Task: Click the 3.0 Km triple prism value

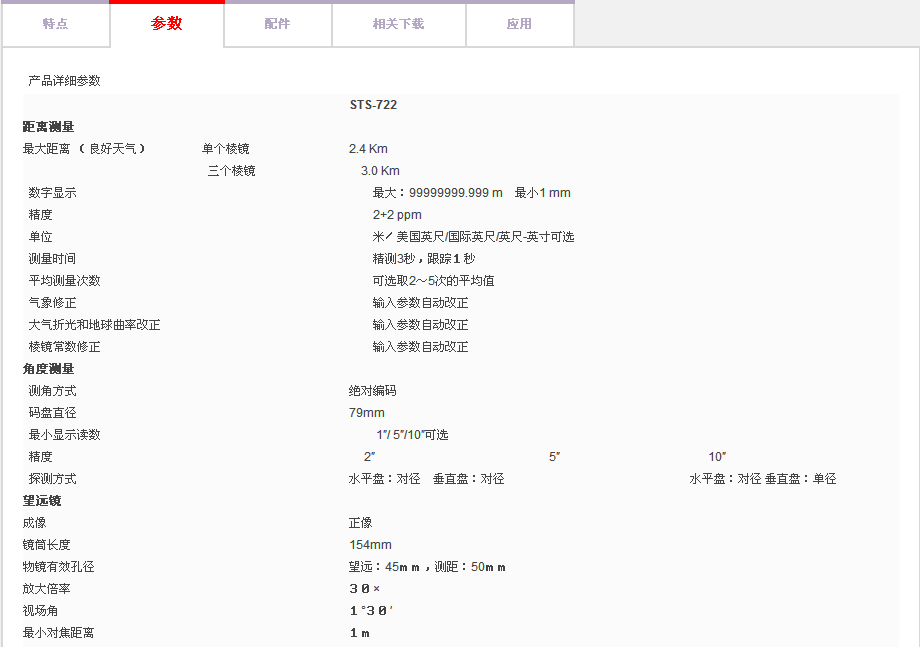Action: pos(380,171)
